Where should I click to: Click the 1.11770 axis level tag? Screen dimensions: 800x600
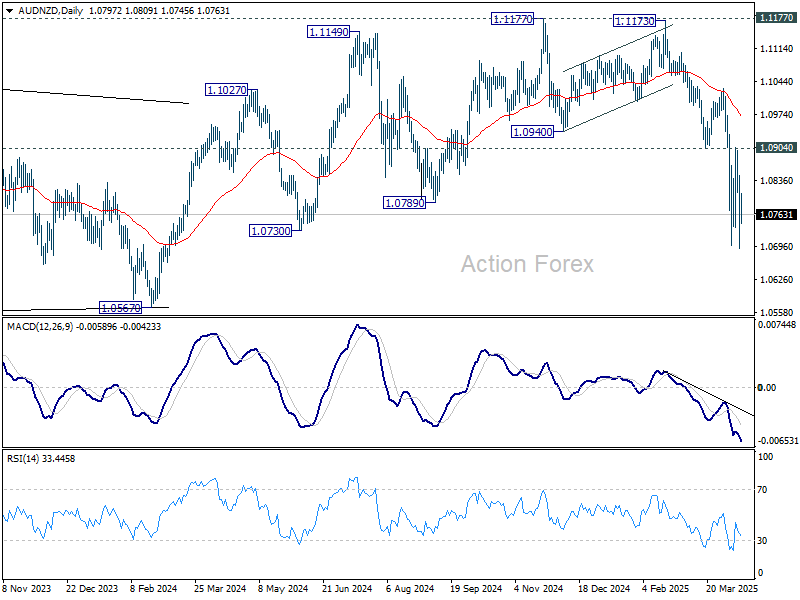pyautogui.click(x=776, y=18)
